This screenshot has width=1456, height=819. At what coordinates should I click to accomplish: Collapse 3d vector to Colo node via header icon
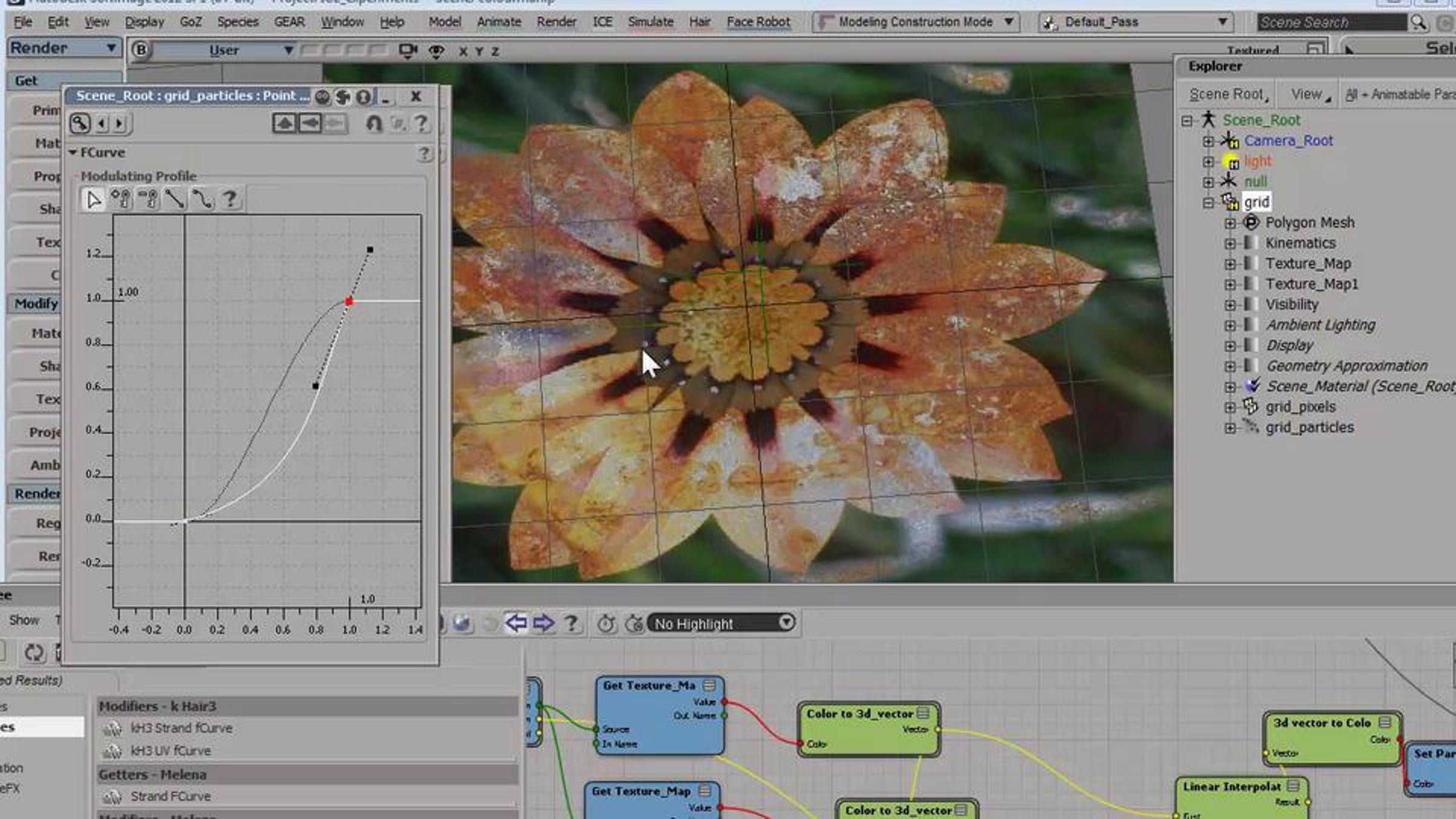[1385, 723]
